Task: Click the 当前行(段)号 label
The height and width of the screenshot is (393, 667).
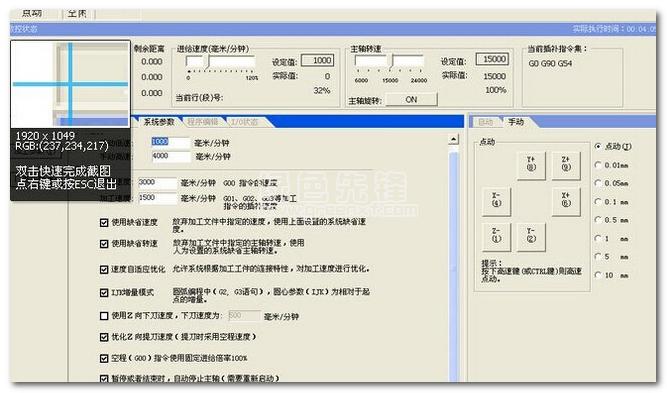Action: (199, 98)
